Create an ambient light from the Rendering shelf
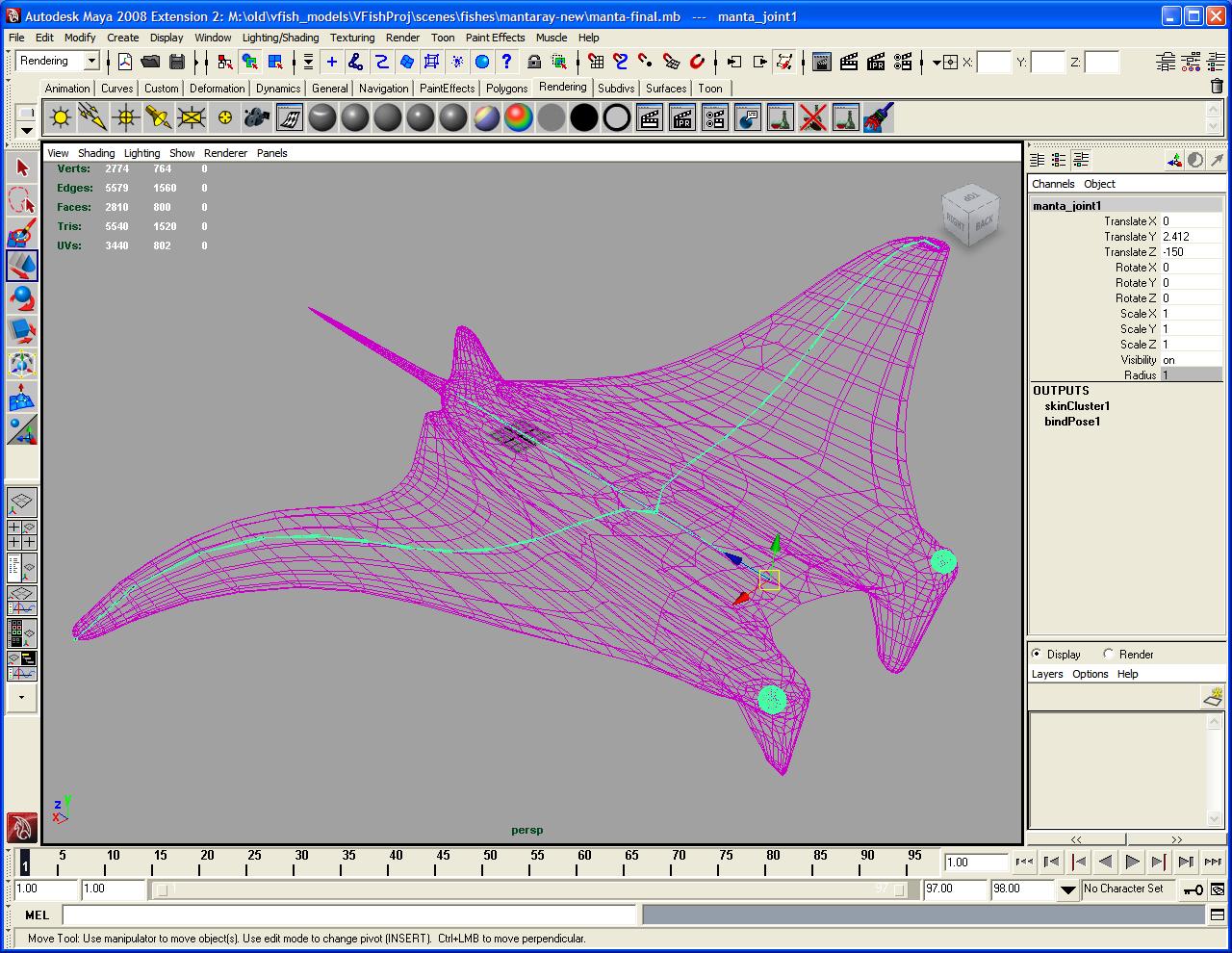The image size is (1232, 953). point(61,116)
